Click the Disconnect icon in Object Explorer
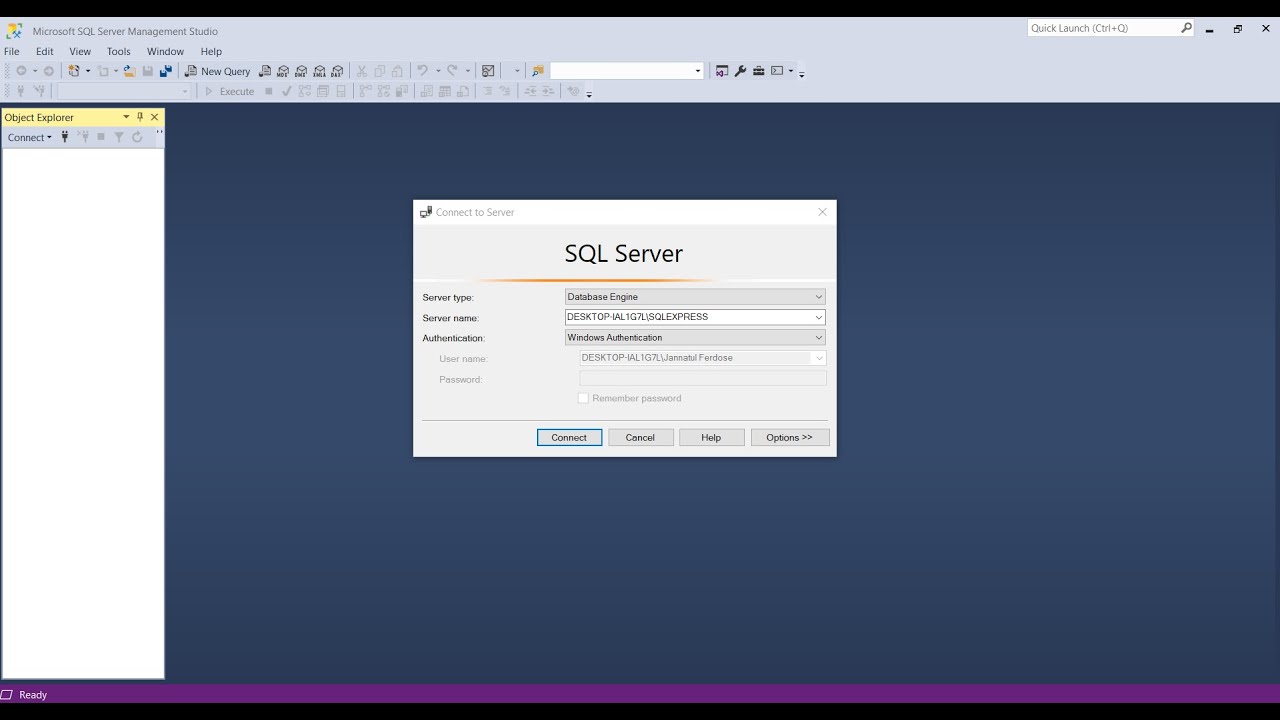Screen dimensions: 1280x720 click(x=83, y=137)
